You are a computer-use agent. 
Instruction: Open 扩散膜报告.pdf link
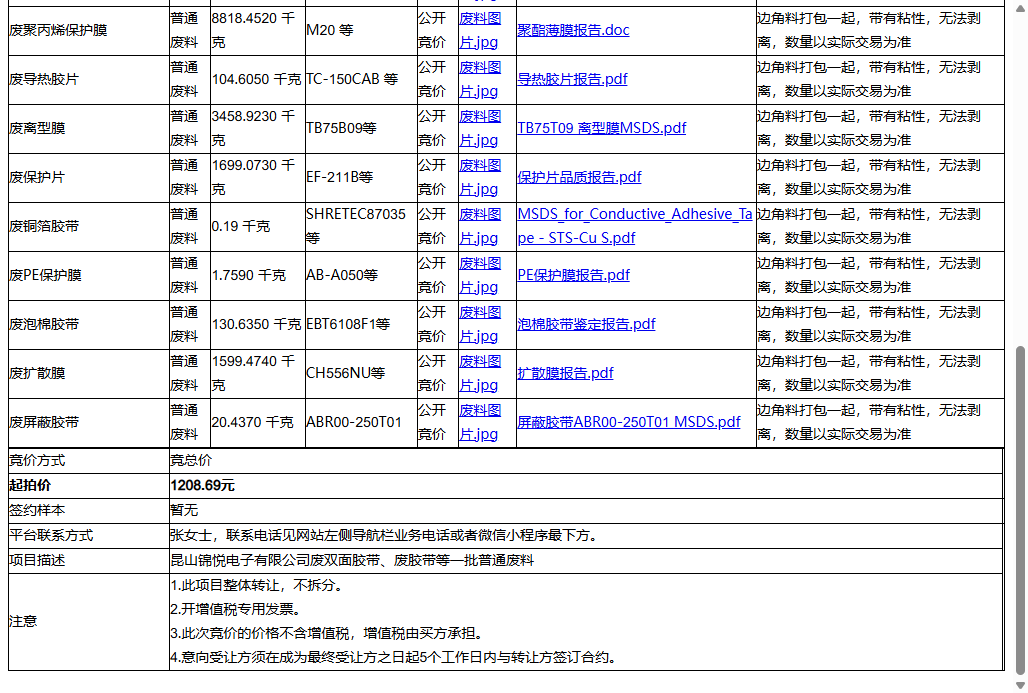tap(565, 373)
